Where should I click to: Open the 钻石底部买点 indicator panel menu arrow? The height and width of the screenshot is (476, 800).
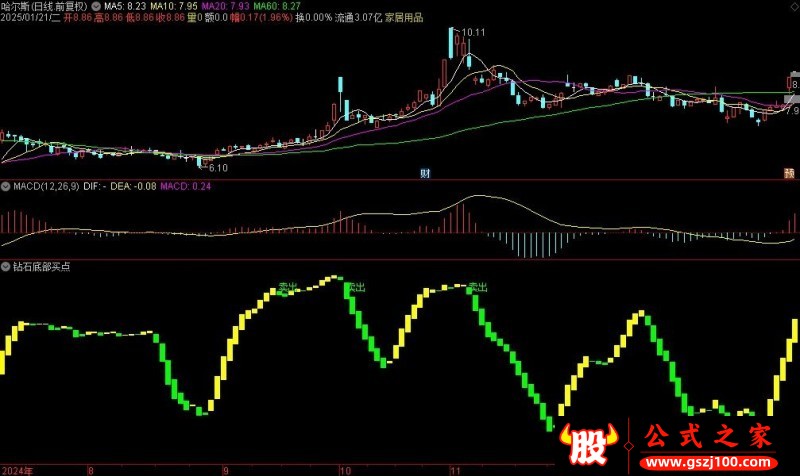coord(6,266)
